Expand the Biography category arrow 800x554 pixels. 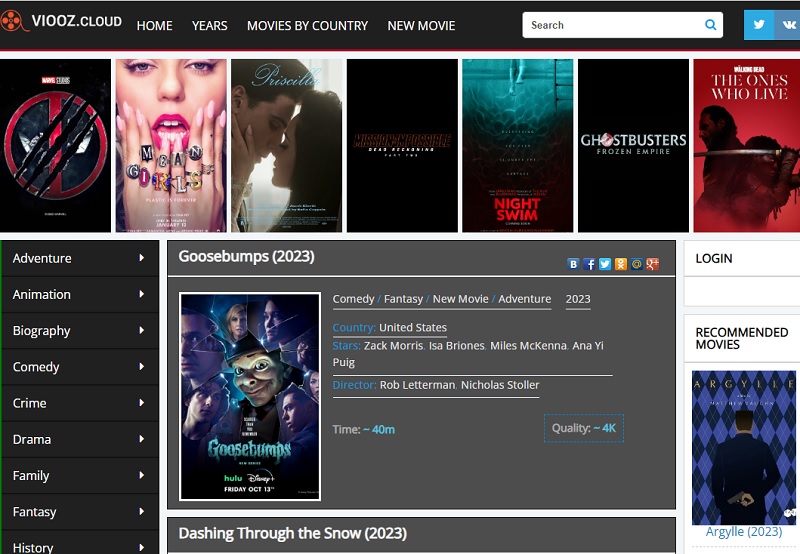141,331
